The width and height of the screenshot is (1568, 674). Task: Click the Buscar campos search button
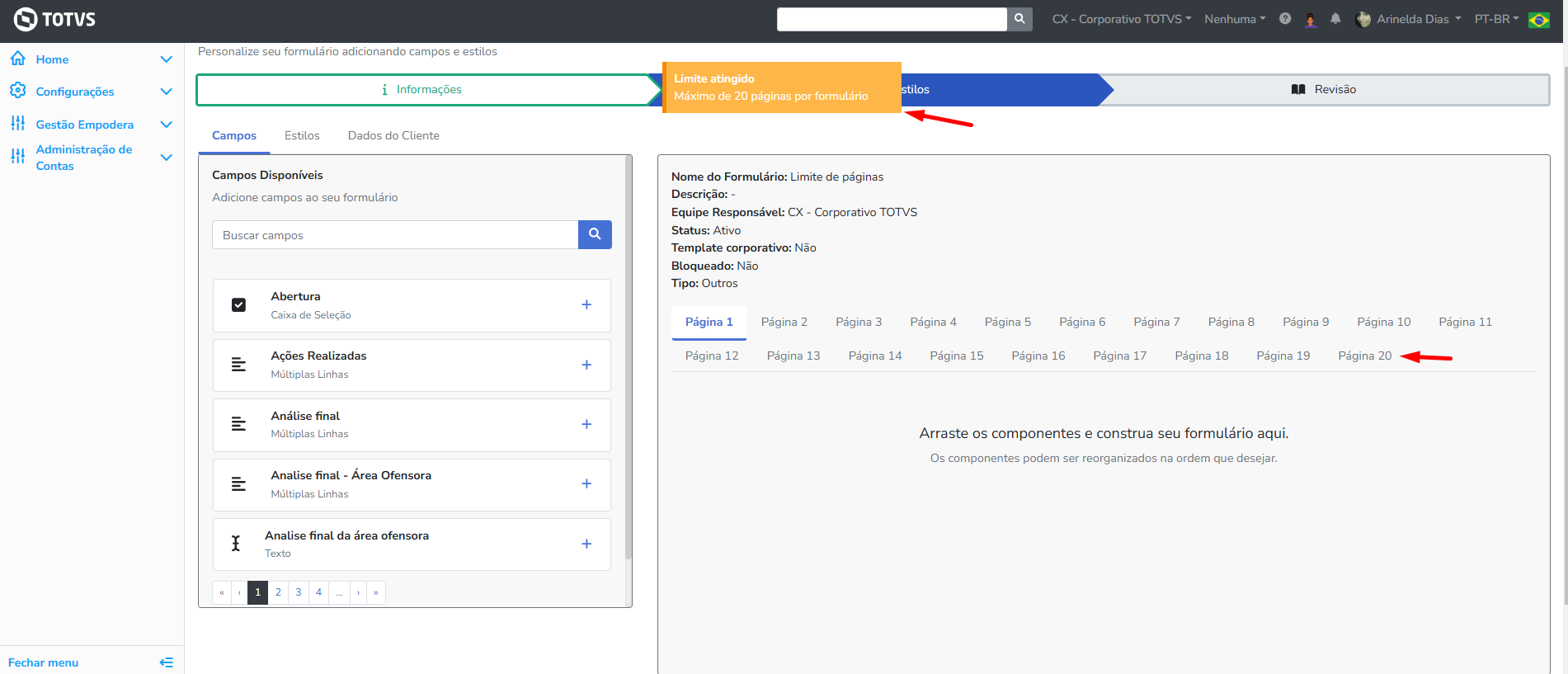coord(595,234)
